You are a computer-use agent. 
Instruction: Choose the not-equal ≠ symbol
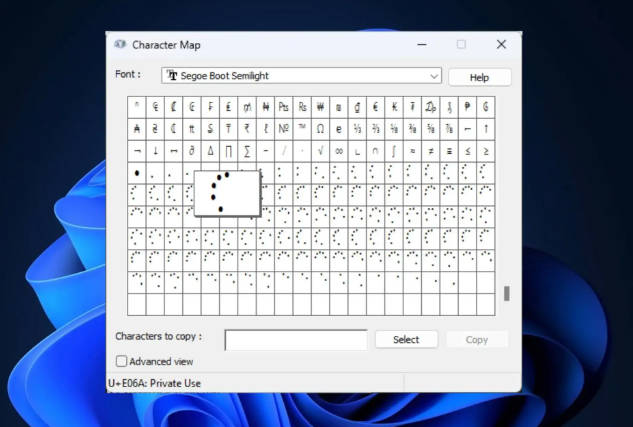pos(430,151)
